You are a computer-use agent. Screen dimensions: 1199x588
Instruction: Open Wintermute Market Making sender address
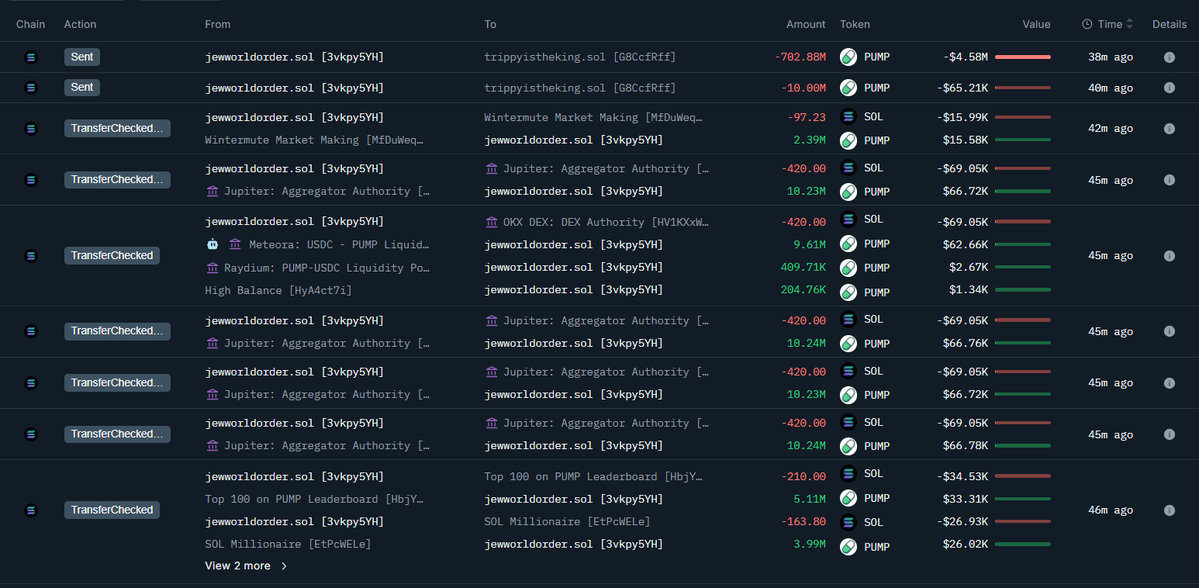tap(314, 140)
